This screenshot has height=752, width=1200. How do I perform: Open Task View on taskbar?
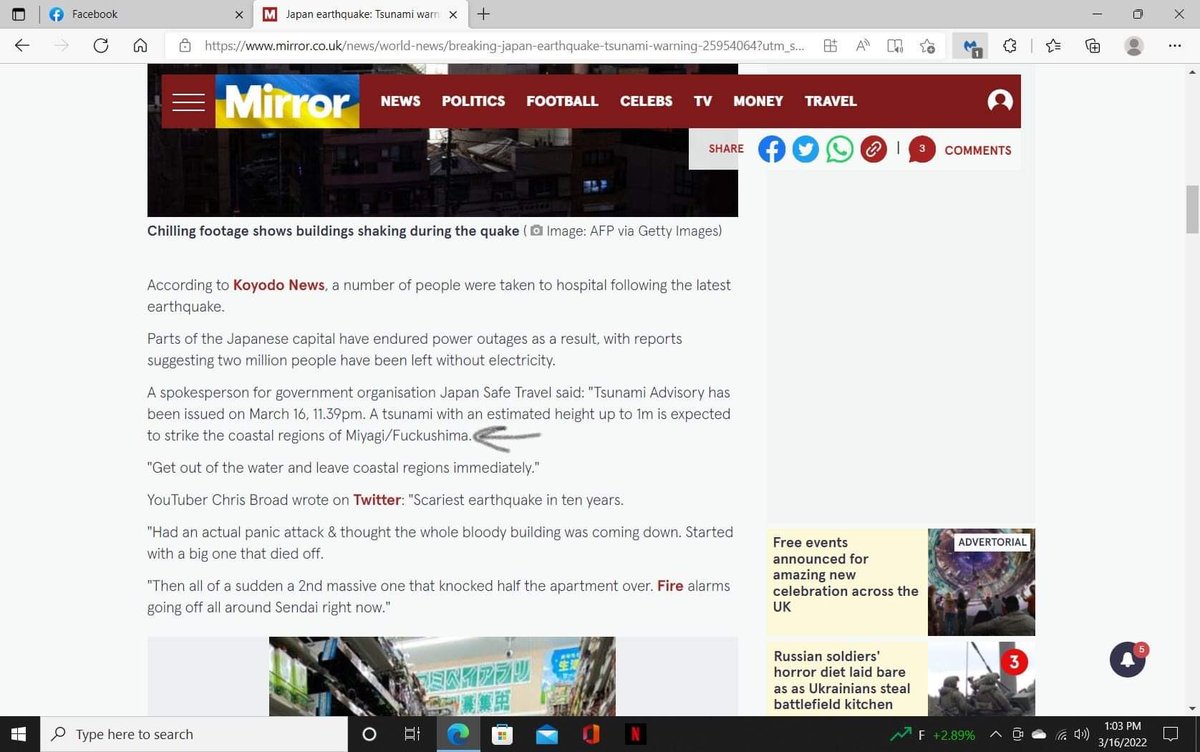coord(411,734)
